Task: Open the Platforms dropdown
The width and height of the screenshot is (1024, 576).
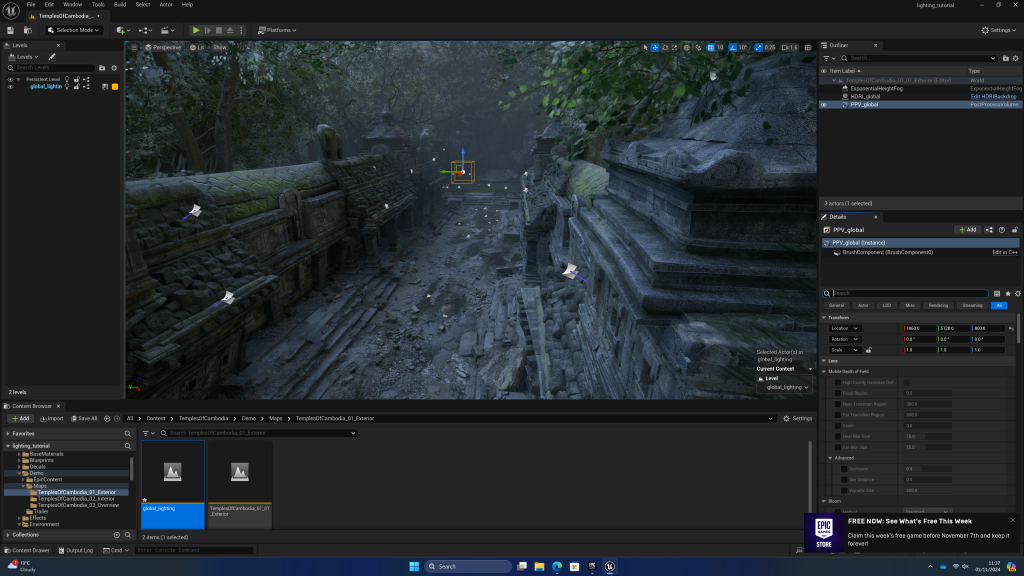Action: 277,30
